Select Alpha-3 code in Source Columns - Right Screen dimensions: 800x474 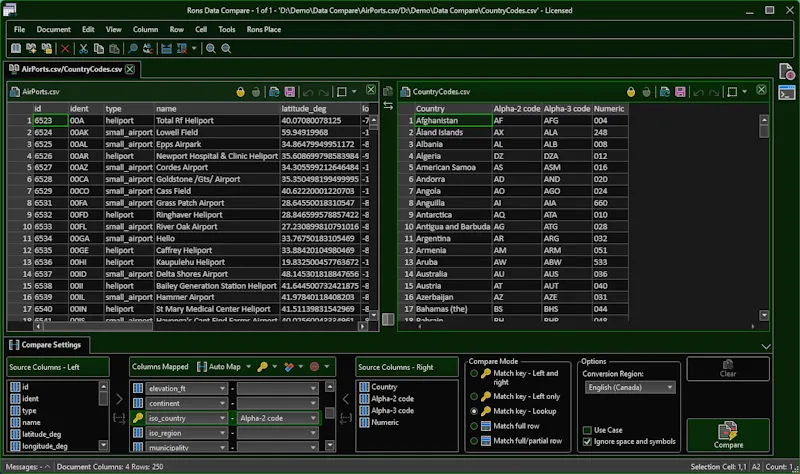[x=392, y=411]
